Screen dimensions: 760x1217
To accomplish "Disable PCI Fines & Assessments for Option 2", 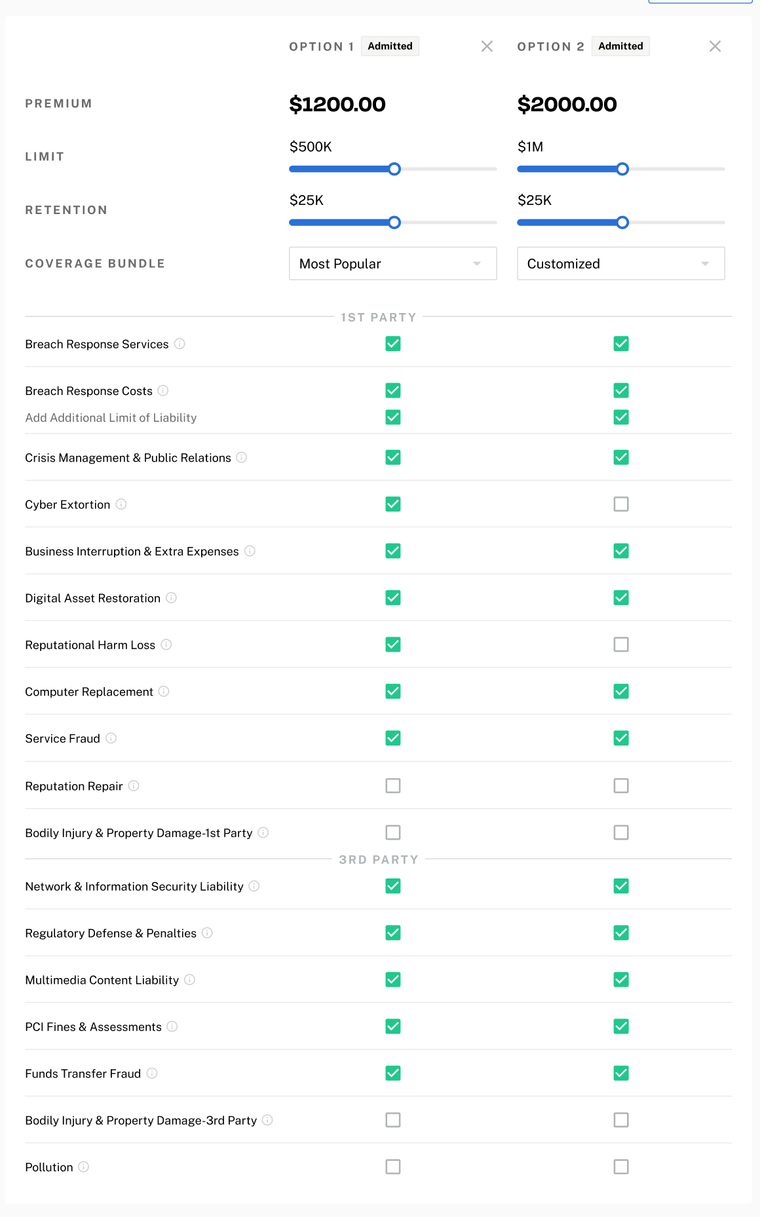I will pos(621,1027).
